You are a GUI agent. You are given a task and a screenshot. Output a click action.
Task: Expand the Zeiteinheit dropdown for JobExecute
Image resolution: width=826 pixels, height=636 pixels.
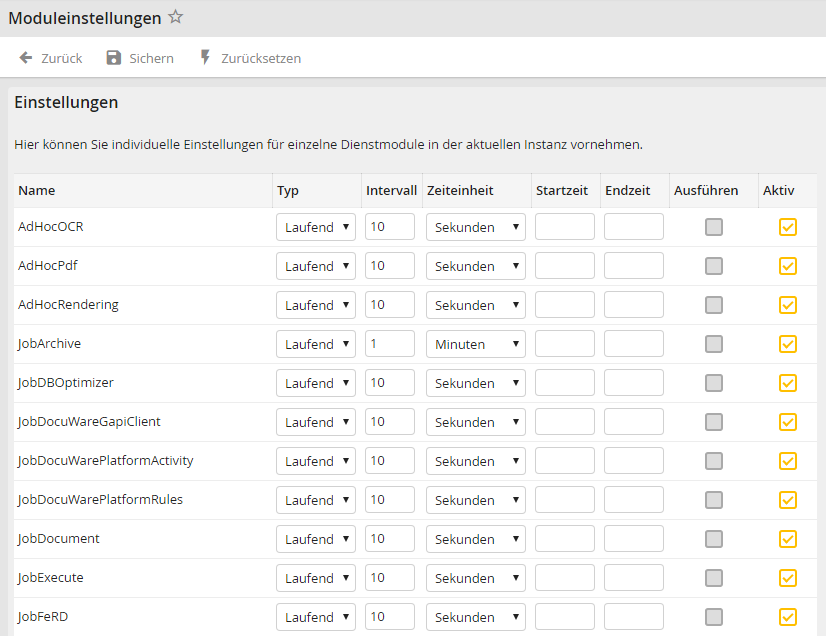476,578
